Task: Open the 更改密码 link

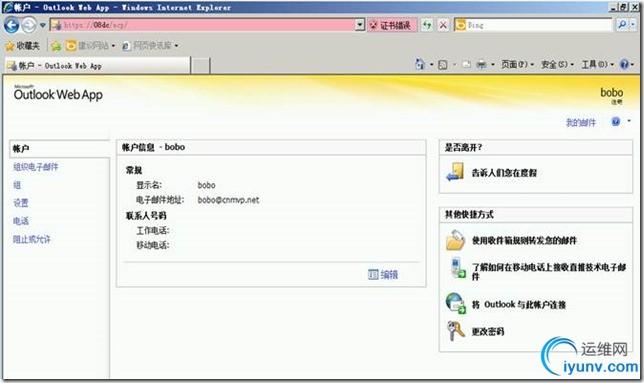Action: [x=488, y=331]
